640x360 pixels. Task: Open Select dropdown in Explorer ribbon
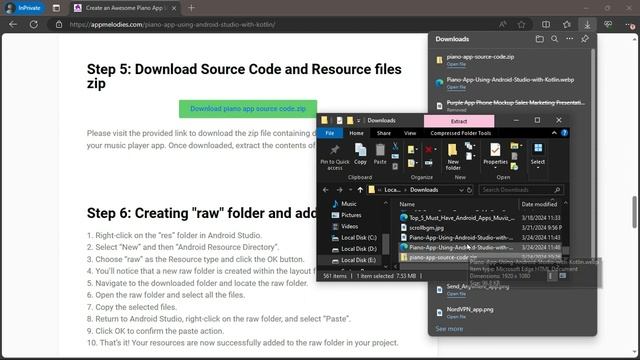(538, 156)
